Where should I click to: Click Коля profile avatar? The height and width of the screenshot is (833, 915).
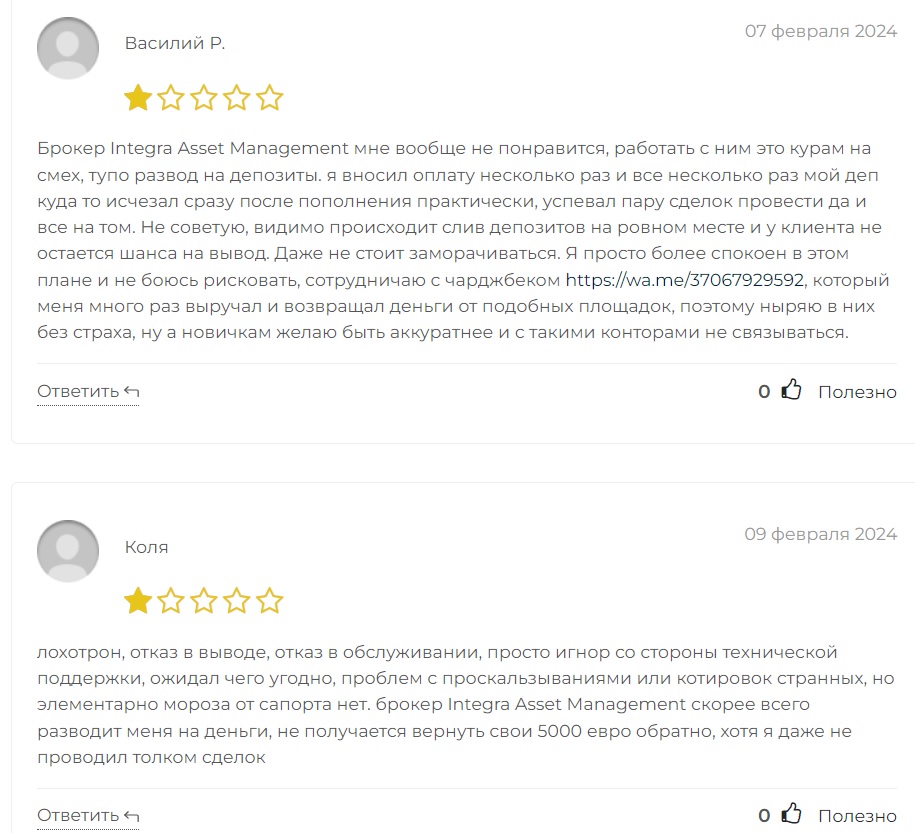(68, 551)
